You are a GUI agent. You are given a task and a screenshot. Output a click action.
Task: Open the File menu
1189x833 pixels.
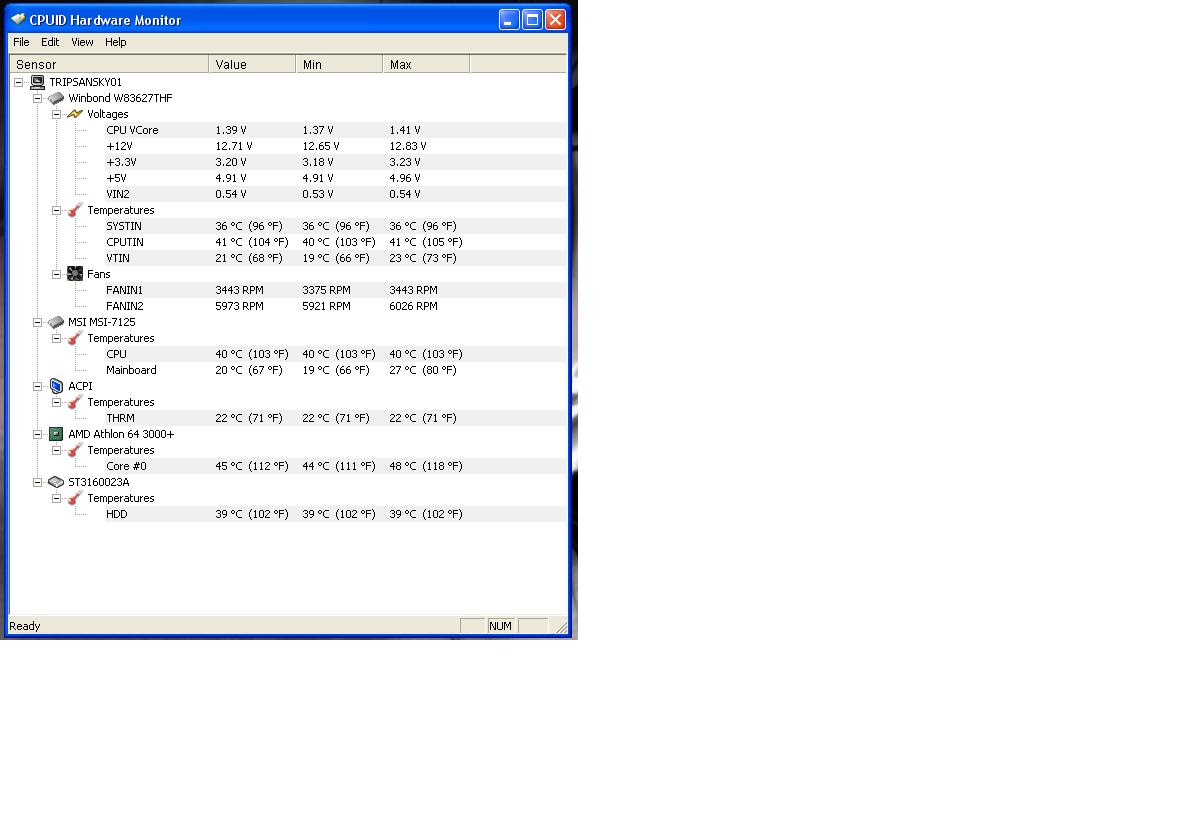click(21, 42)
